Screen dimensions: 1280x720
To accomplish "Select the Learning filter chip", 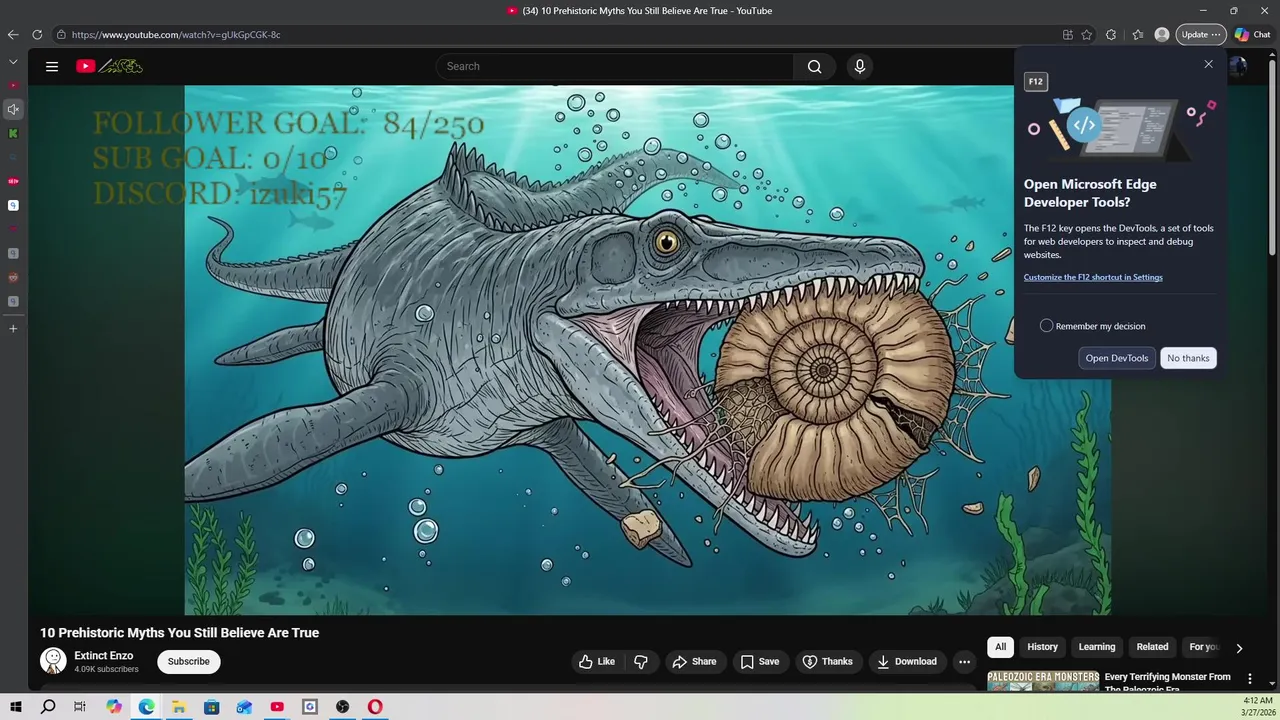I will (1097, 647).
